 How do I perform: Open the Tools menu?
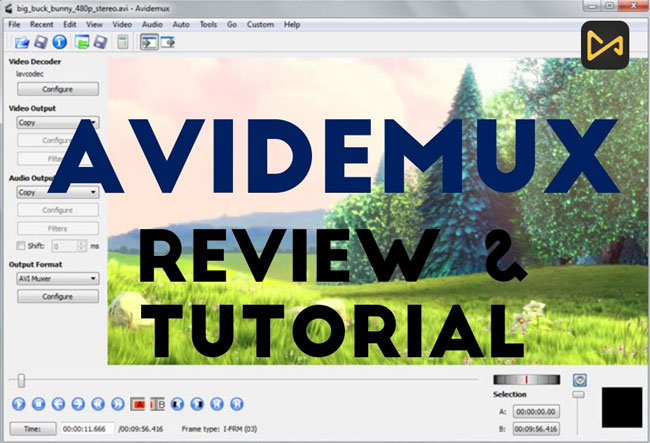[x=209, y=24]
